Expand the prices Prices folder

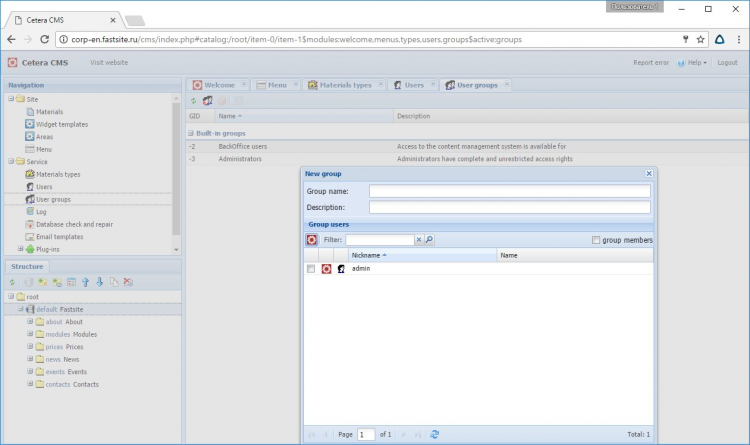point(30,346)
